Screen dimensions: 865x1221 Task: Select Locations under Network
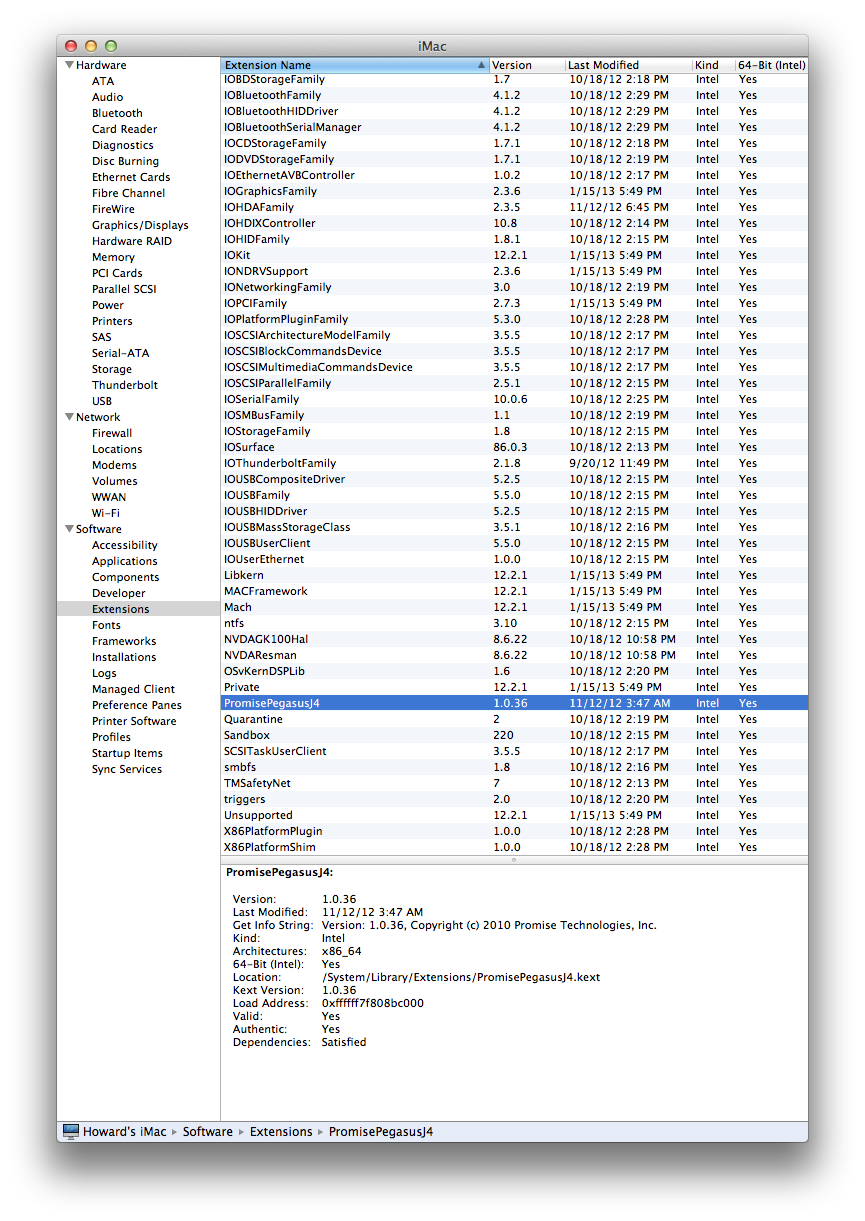pyautogui.click(x=117, y=449)
